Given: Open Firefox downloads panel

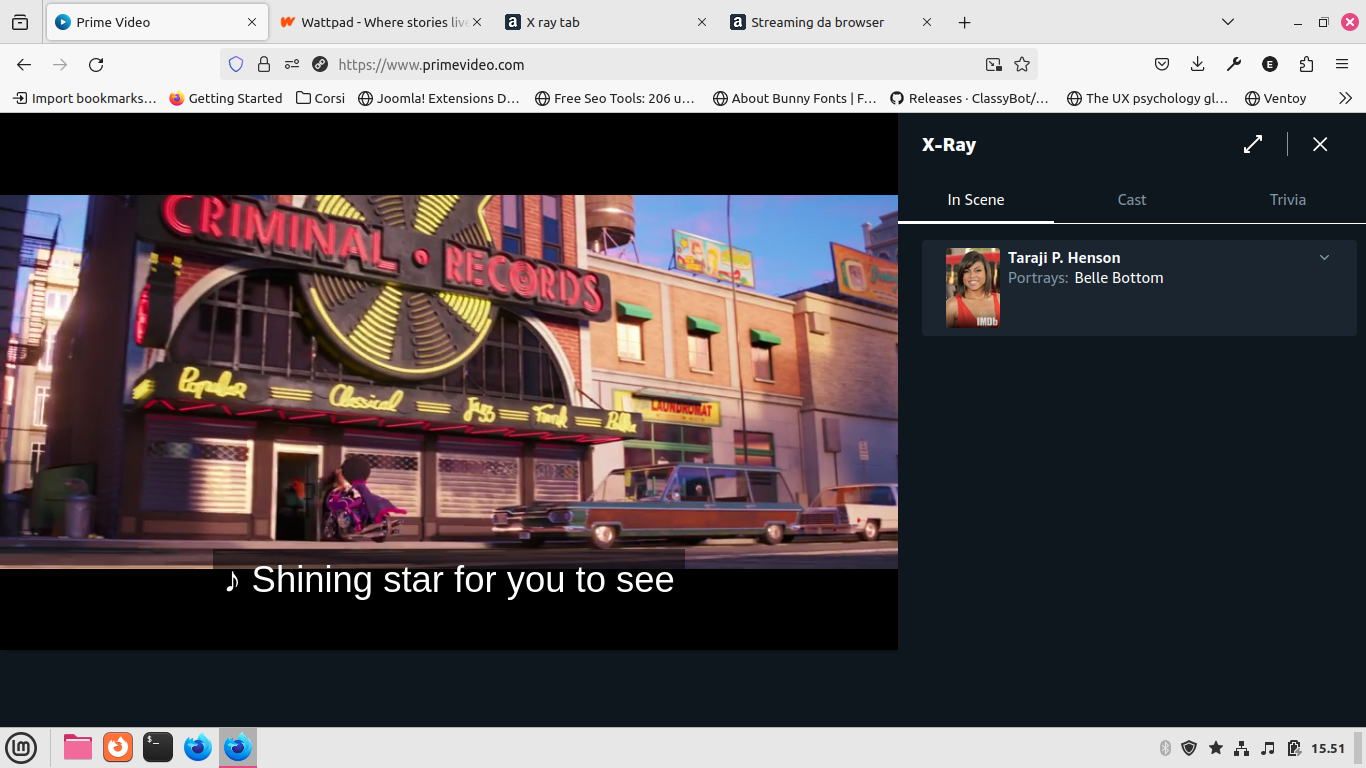Looking at the screenshot, I should coord(1197,65).
